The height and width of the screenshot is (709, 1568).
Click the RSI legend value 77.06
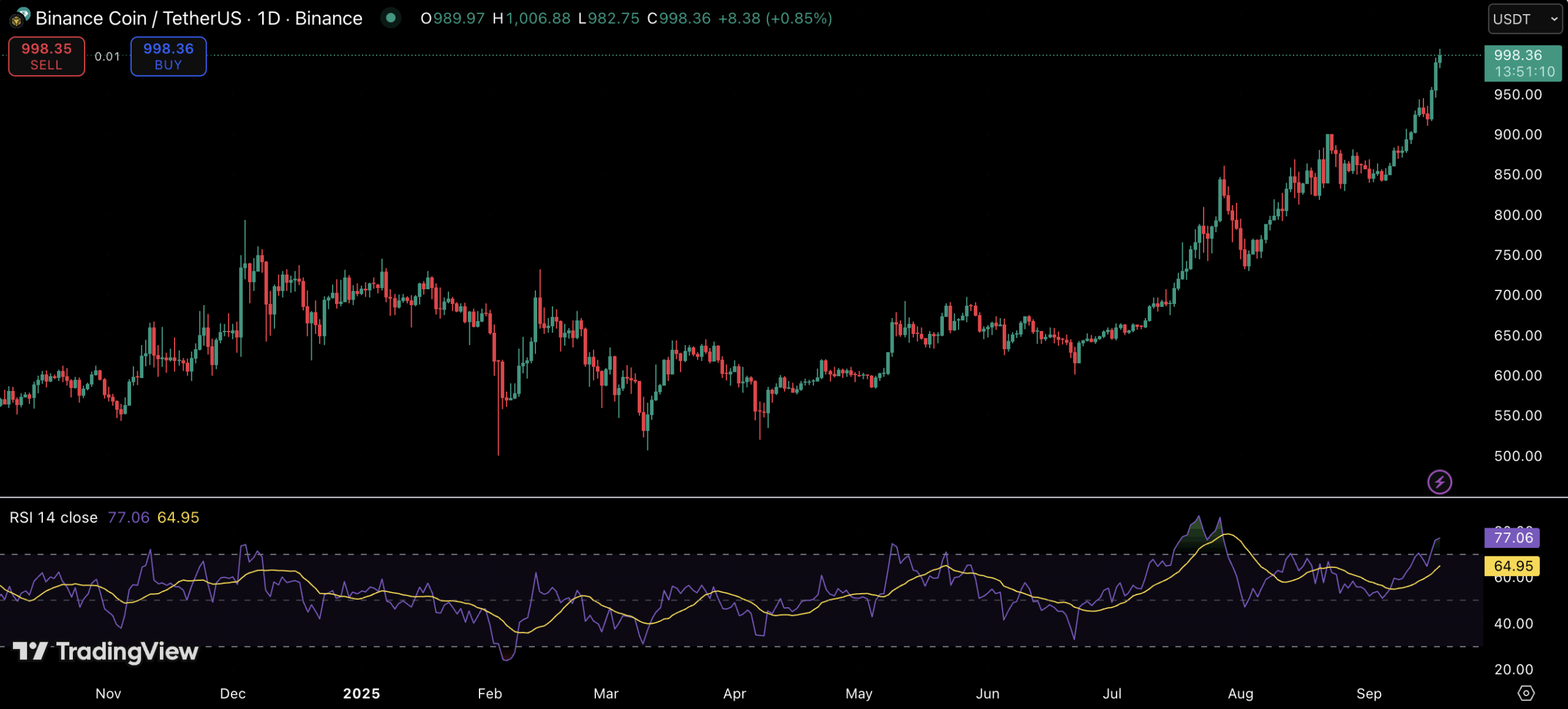(x=129, y=517)
